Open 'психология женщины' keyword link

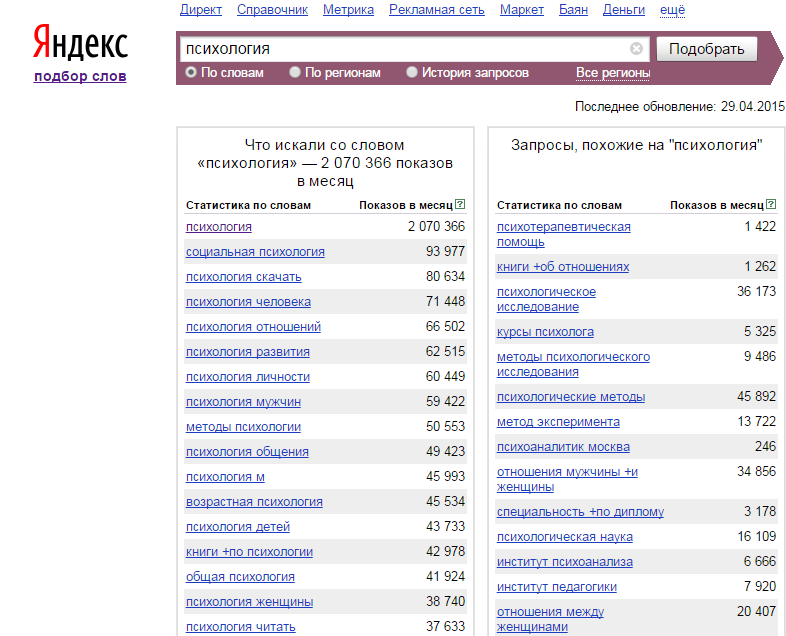[249, 602]
